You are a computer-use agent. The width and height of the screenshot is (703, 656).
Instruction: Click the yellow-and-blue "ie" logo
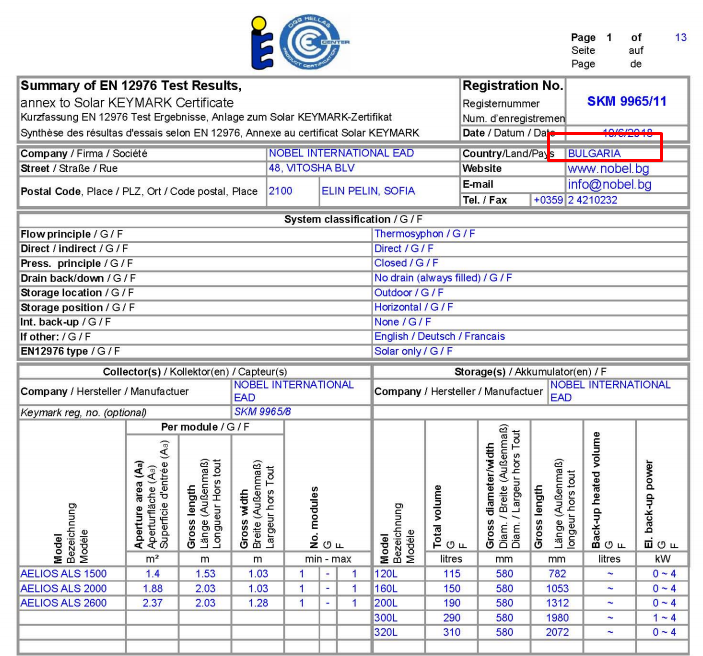point(262,43)
